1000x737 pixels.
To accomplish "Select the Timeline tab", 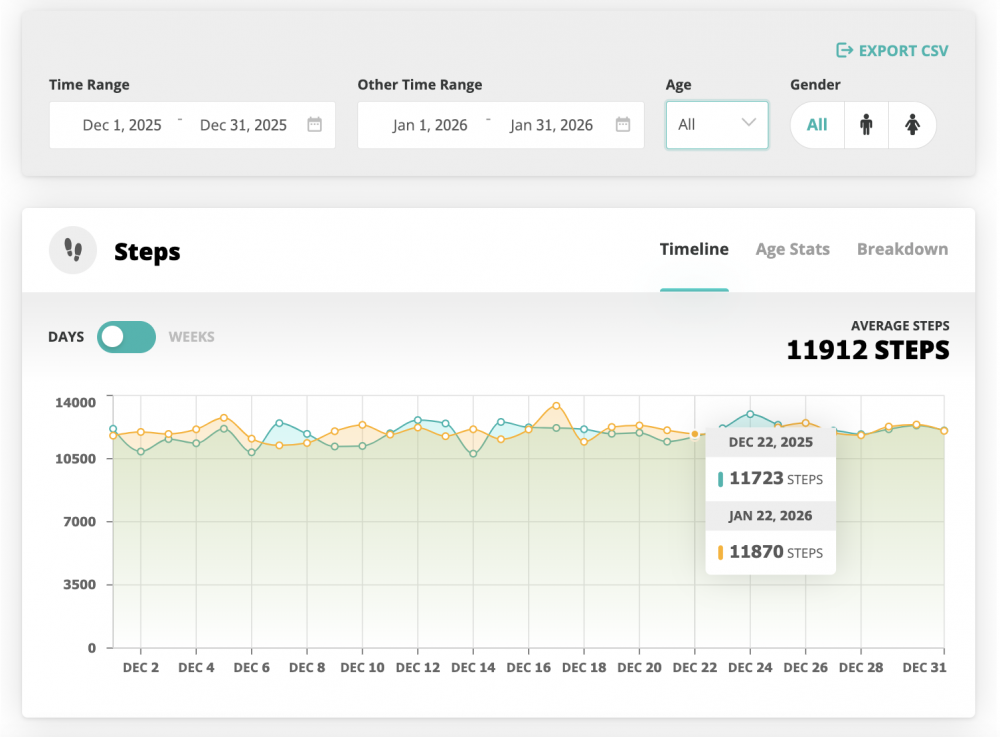I will pyautogui.click(x=694, y=249).
